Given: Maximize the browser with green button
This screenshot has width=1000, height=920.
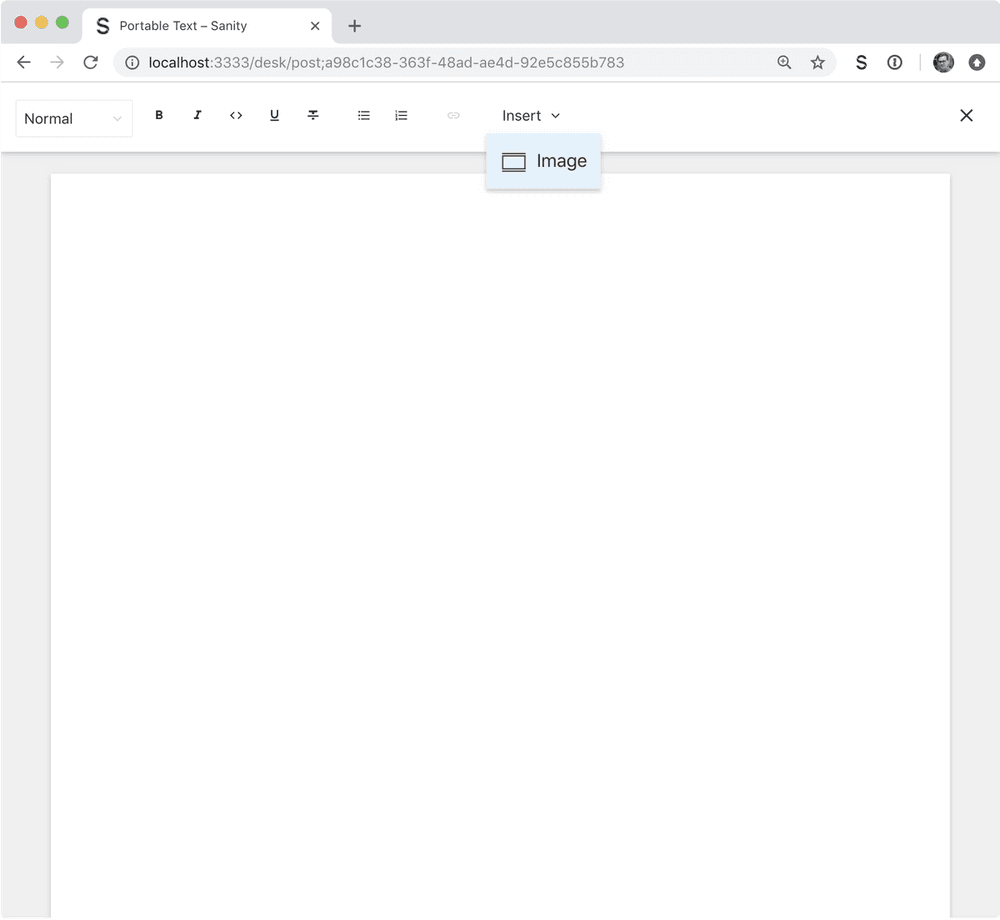Looking at the screenshot, I should [62, 22].
